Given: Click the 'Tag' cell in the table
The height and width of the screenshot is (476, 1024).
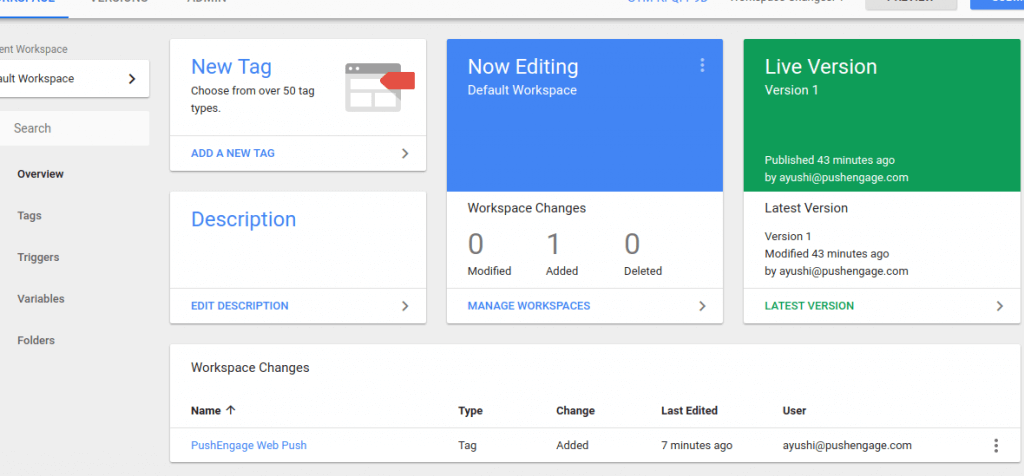Looking at the screenshot, I should (468, 445).
